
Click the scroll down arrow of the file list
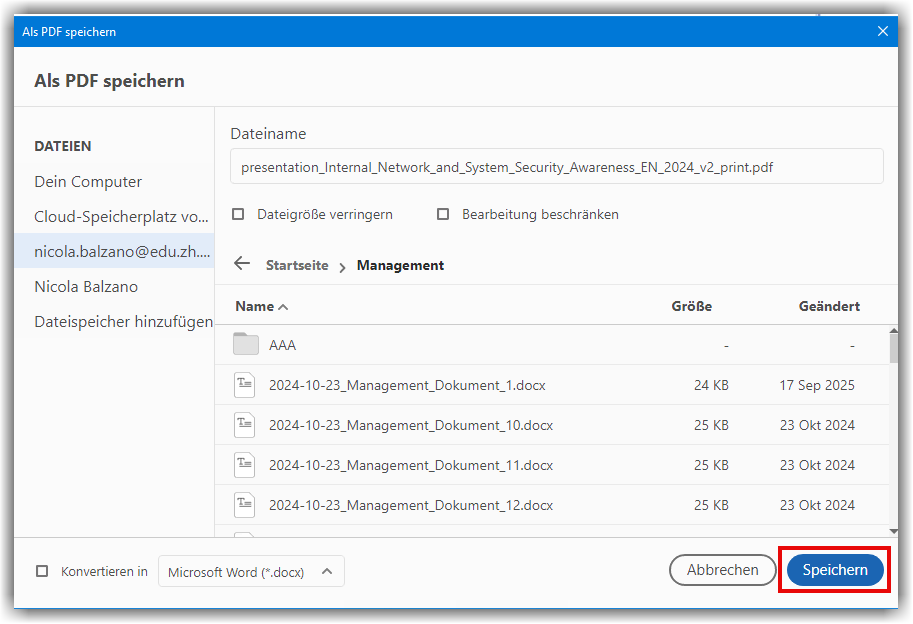pyautogui.click(x=893, y=531)
